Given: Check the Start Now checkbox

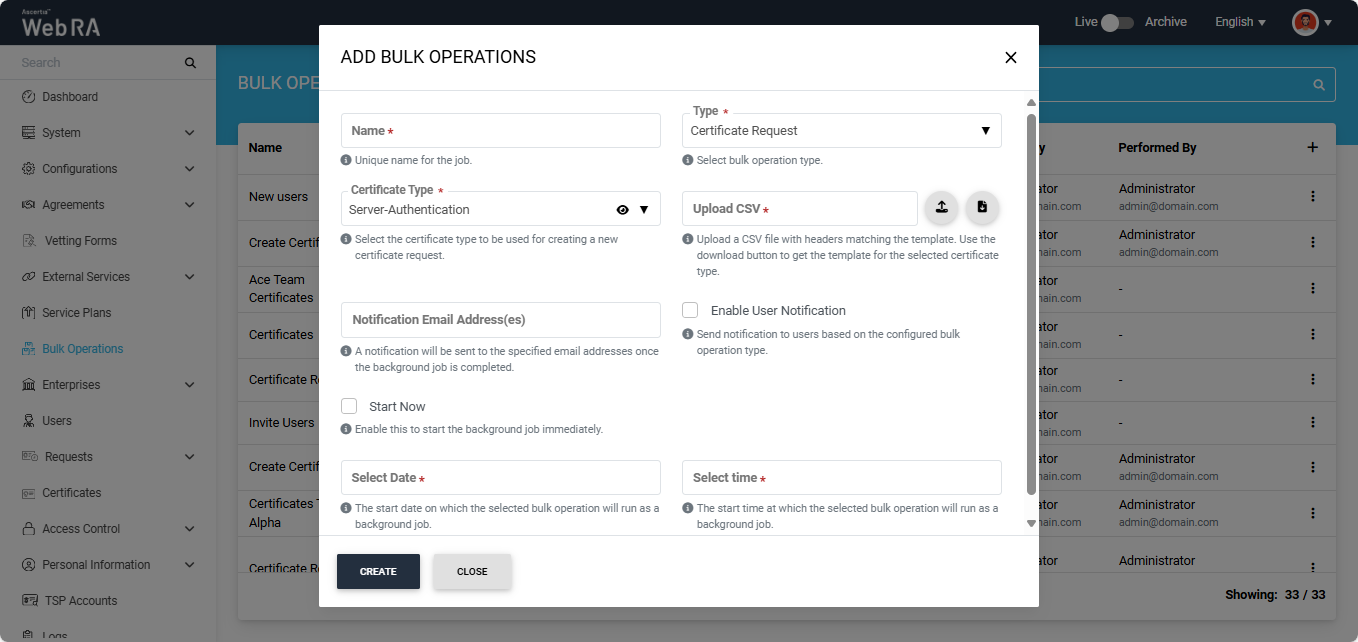Looking at the screenshot, I should (349, 406).
